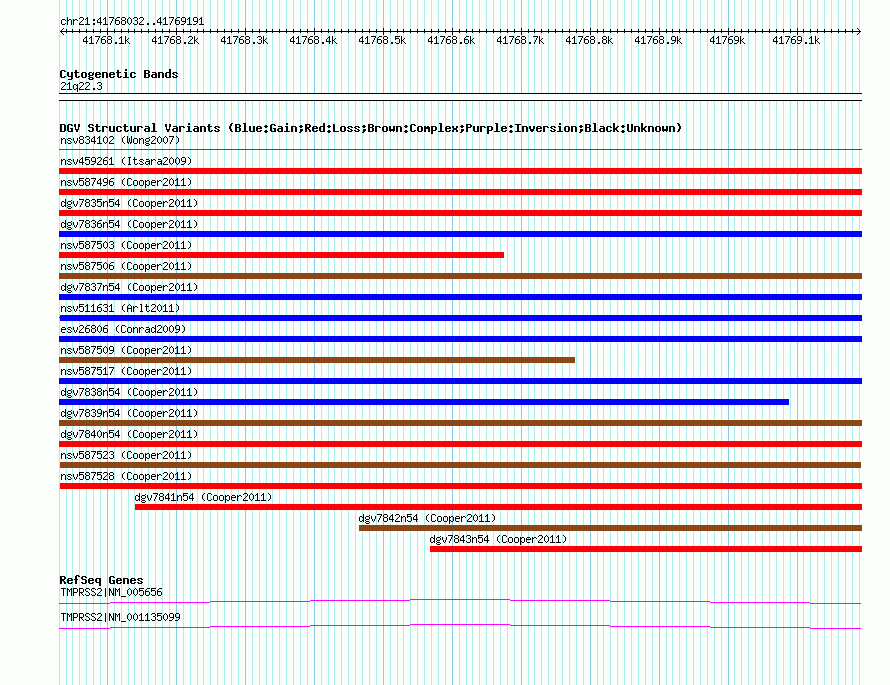Click the 41768.3k ruler tick label
This screenshot has height=685, width=890.
point(244,40)
